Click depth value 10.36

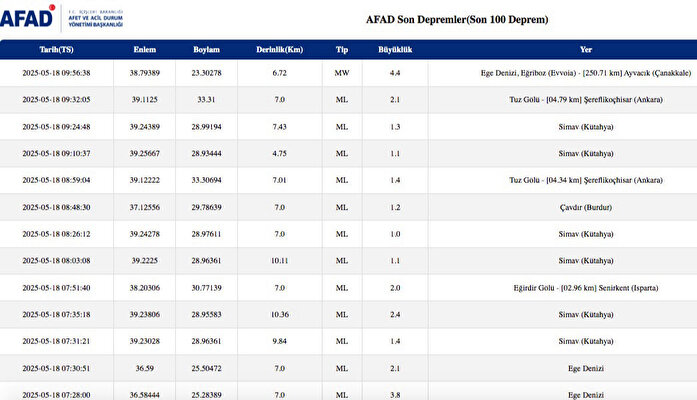pyautogui.click(x=280, y=314)
